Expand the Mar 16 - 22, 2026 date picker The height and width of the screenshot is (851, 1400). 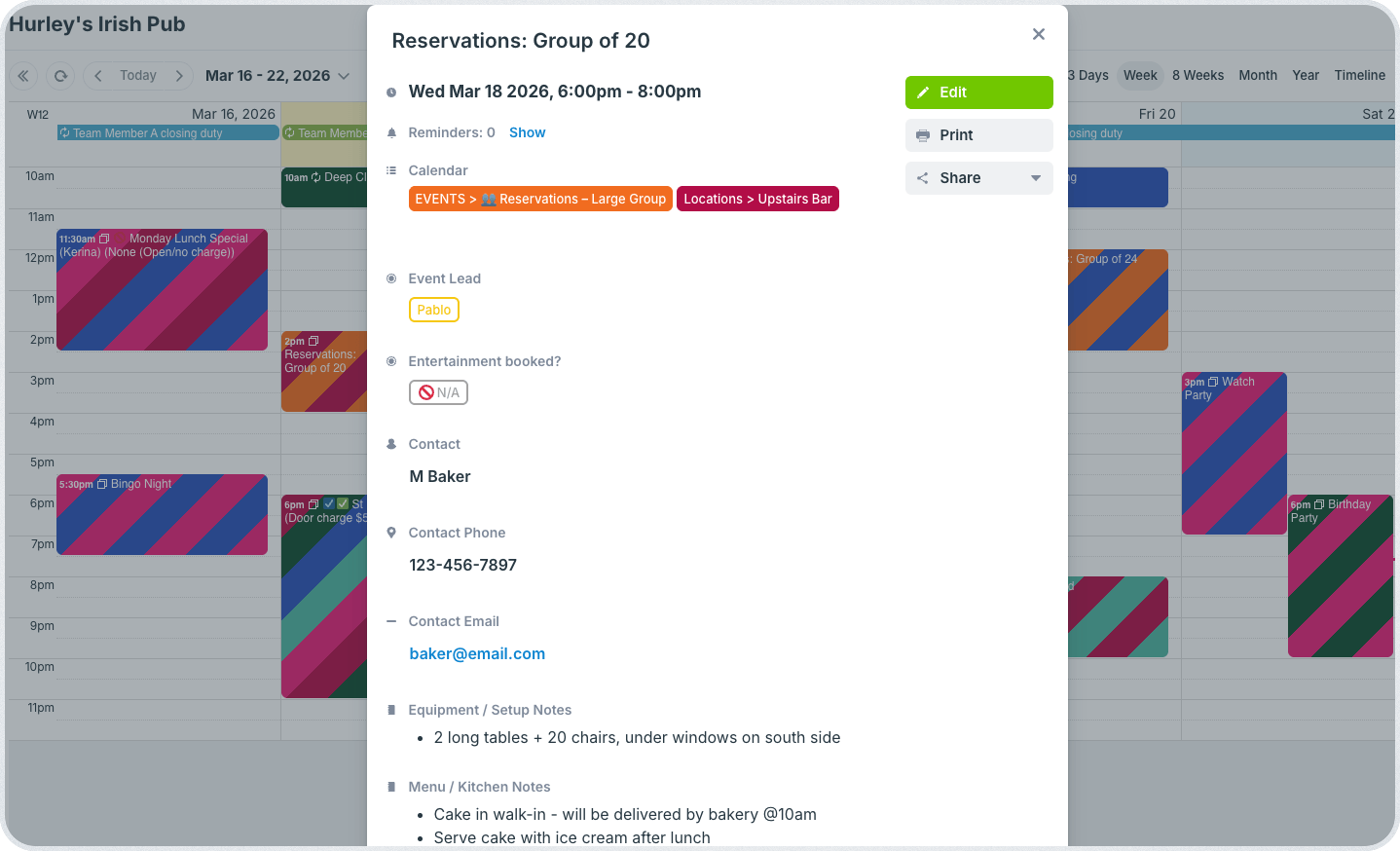coord(344,76)
